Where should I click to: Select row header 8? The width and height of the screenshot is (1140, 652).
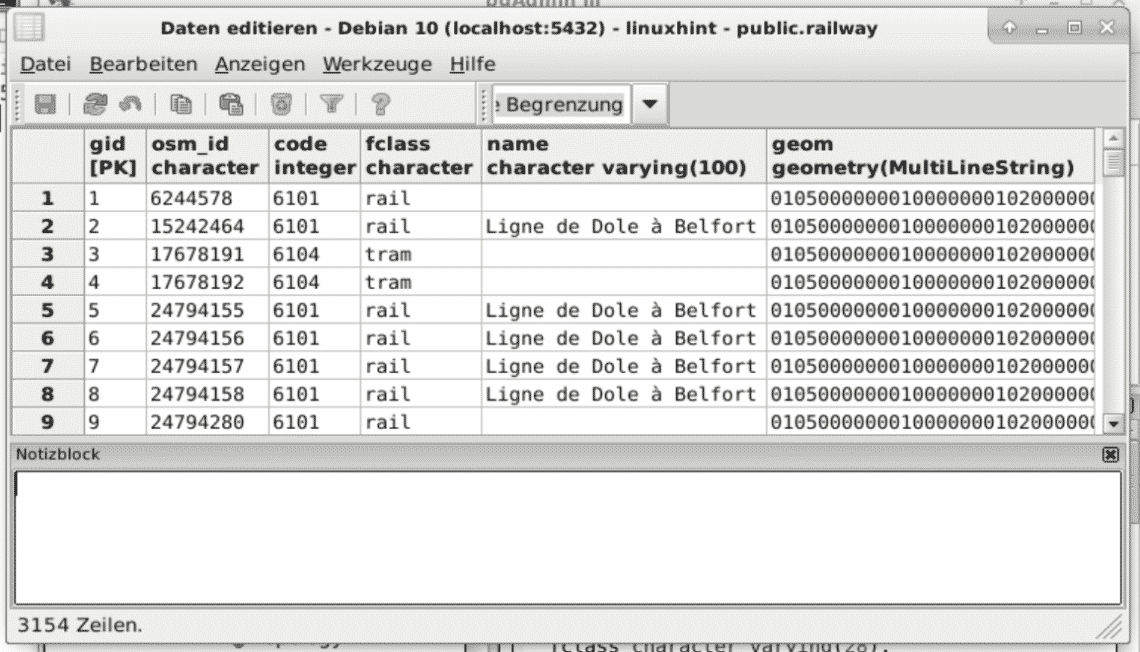coord(47,394)
